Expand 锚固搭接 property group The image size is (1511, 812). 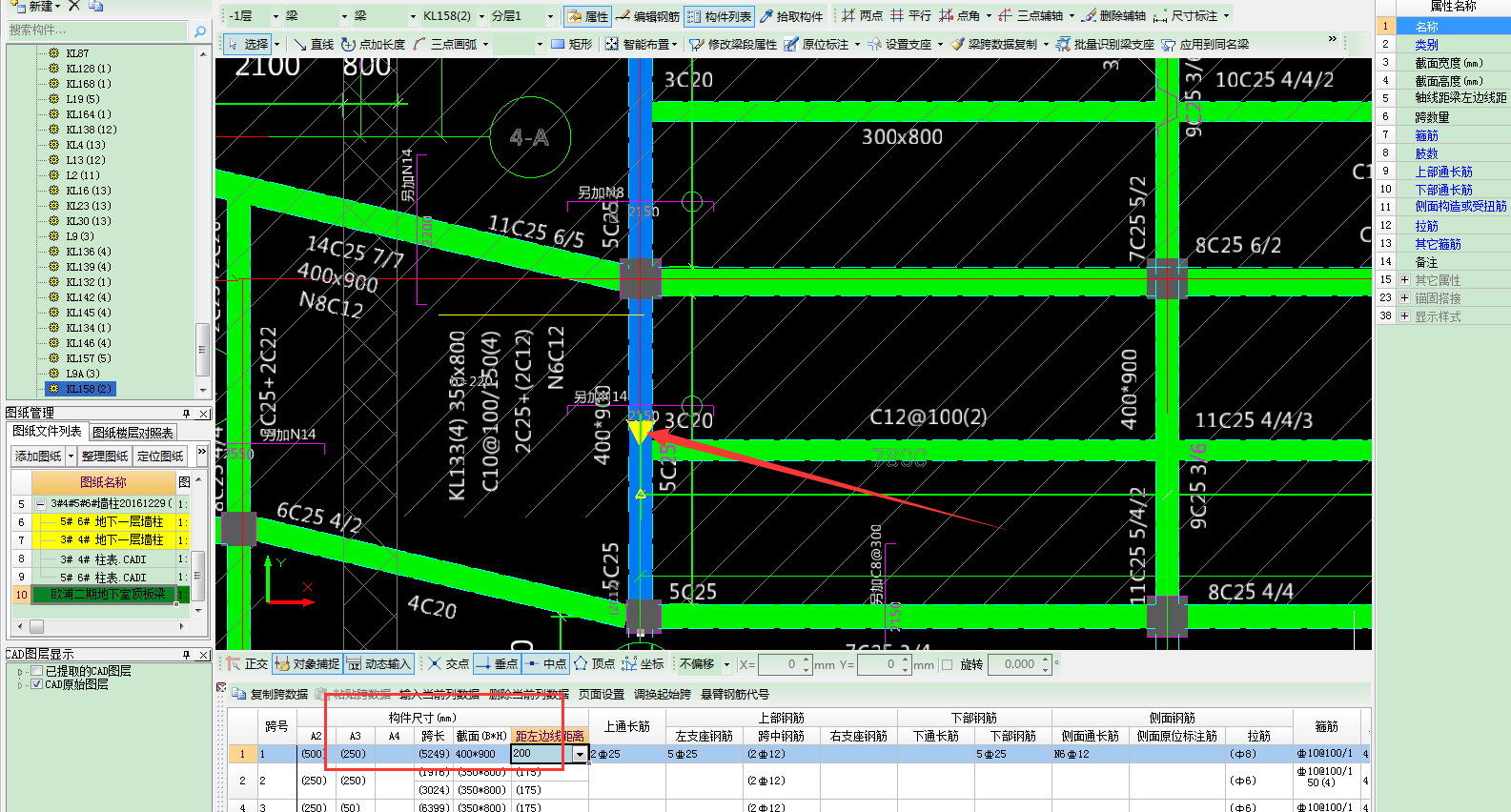click(x=1404, y=298)
